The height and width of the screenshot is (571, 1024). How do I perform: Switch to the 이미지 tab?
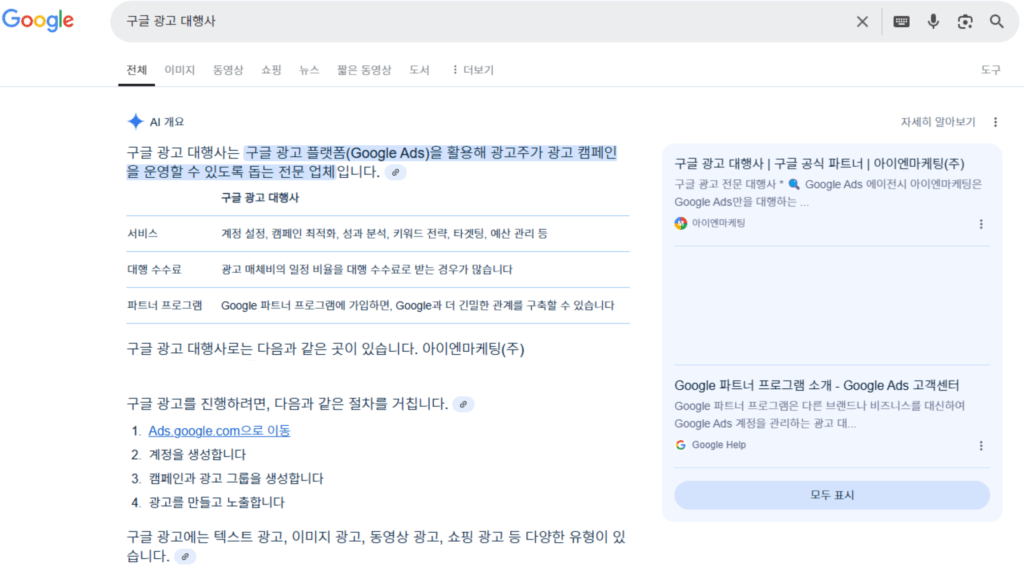[180, 70]
